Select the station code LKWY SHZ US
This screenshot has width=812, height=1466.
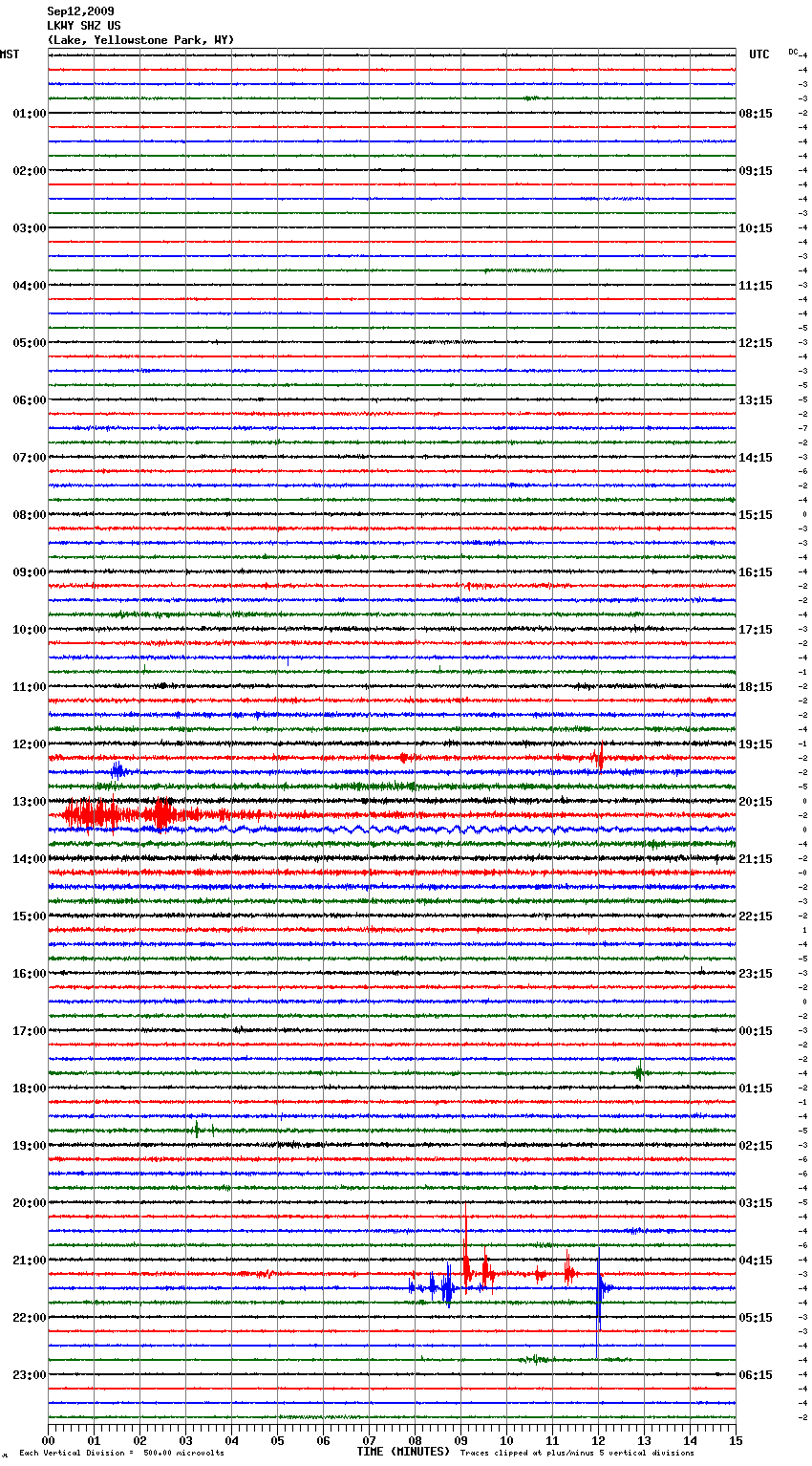click(x=84, y=26)
